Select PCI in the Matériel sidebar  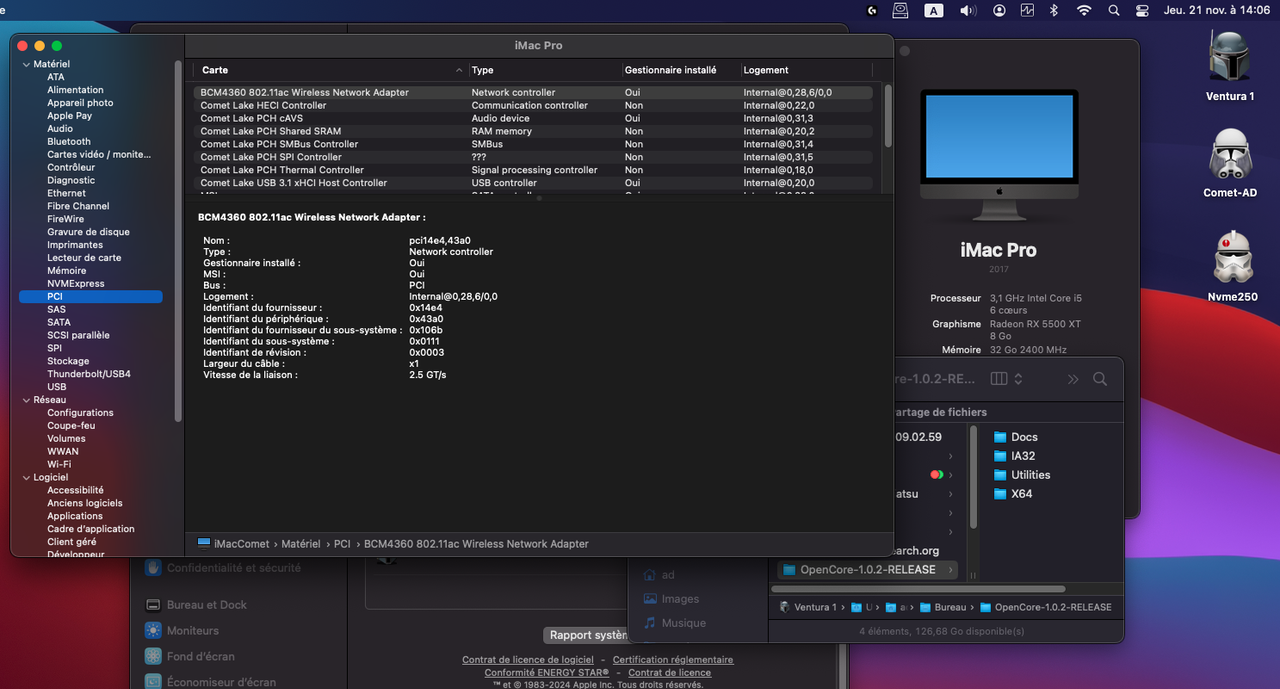click(90, 297)
